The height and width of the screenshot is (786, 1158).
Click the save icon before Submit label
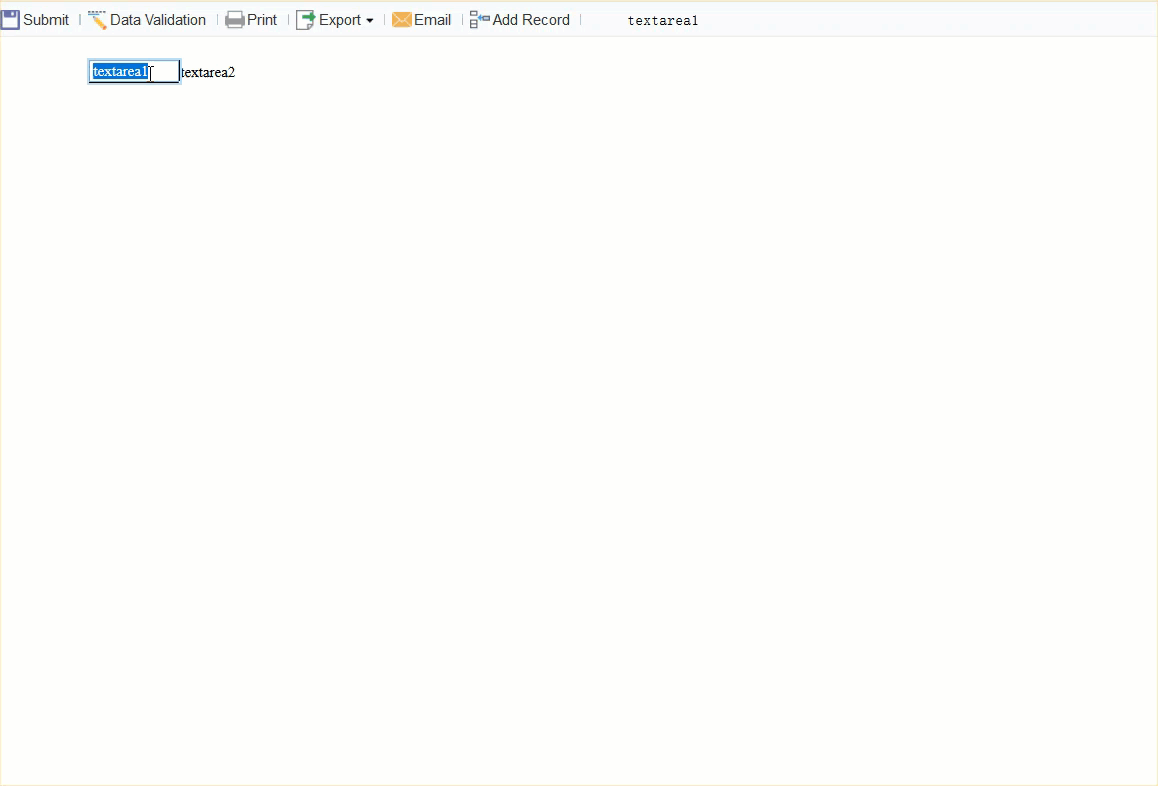click(10, 18)
